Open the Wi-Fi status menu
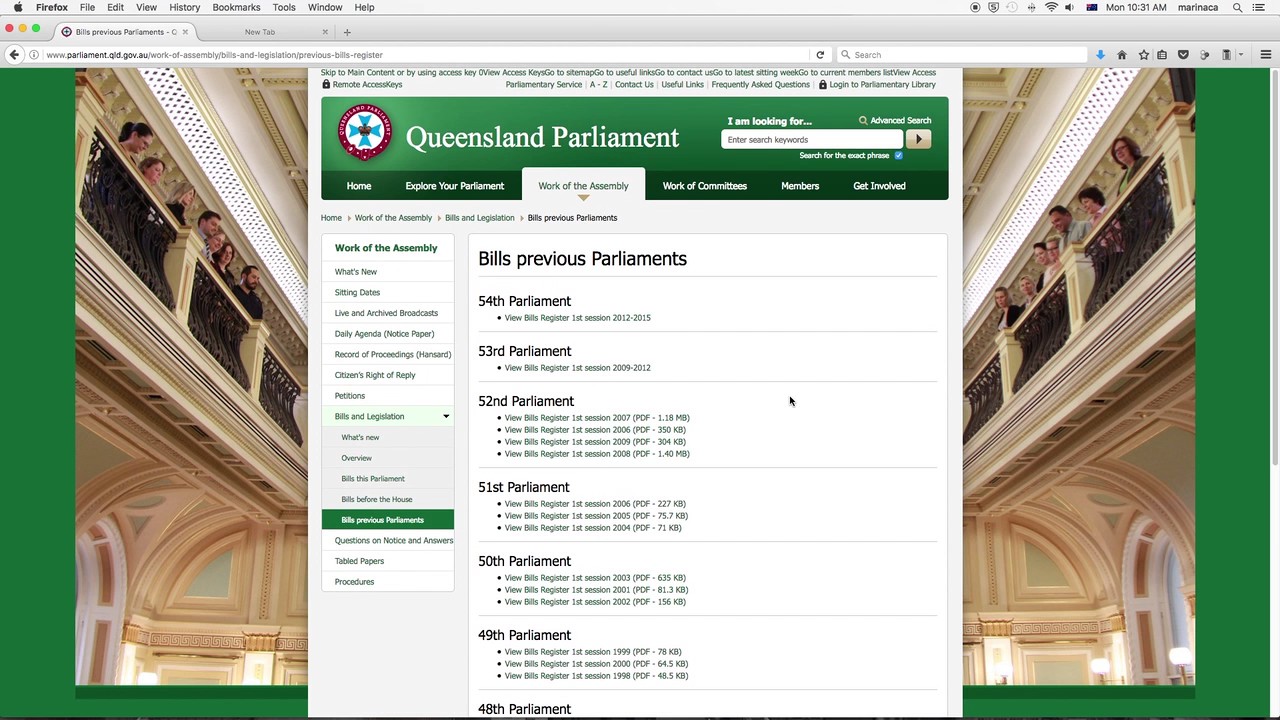1280x720 pixels. 1051,7
